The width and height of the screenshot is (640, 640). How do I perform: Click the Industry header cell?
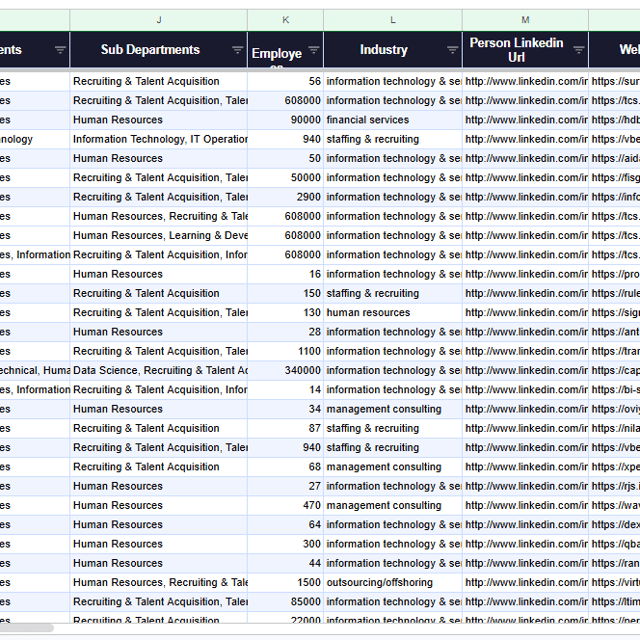coord(393,50)
